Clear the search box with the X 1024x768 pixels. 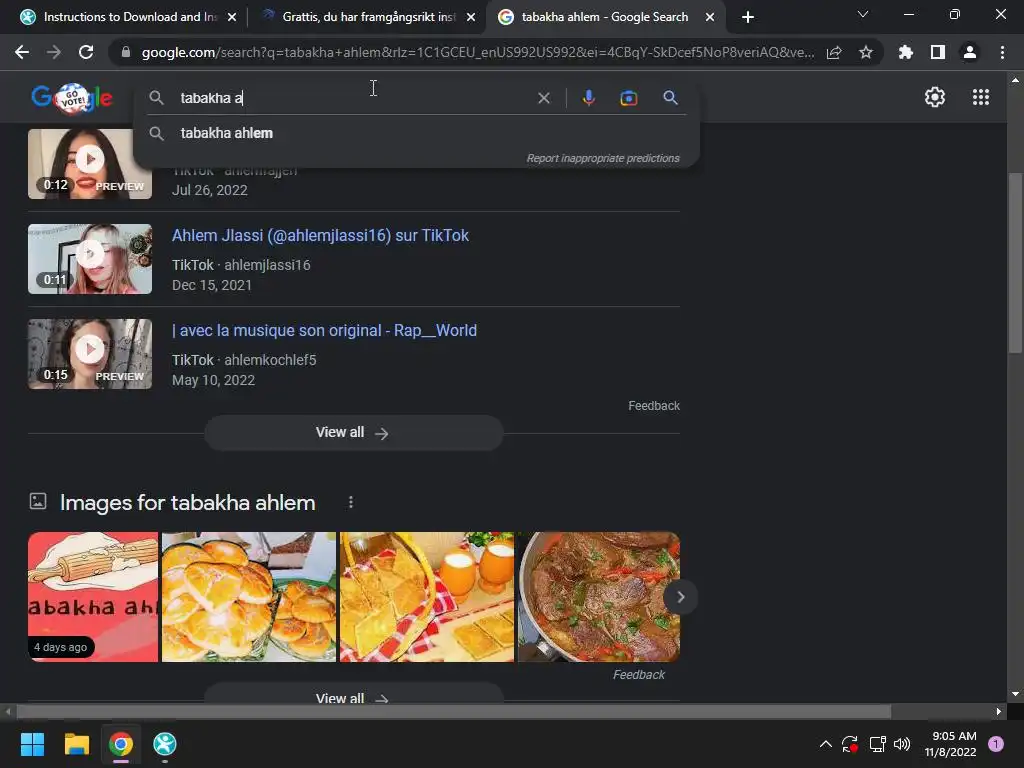click(x=543, y=98)
